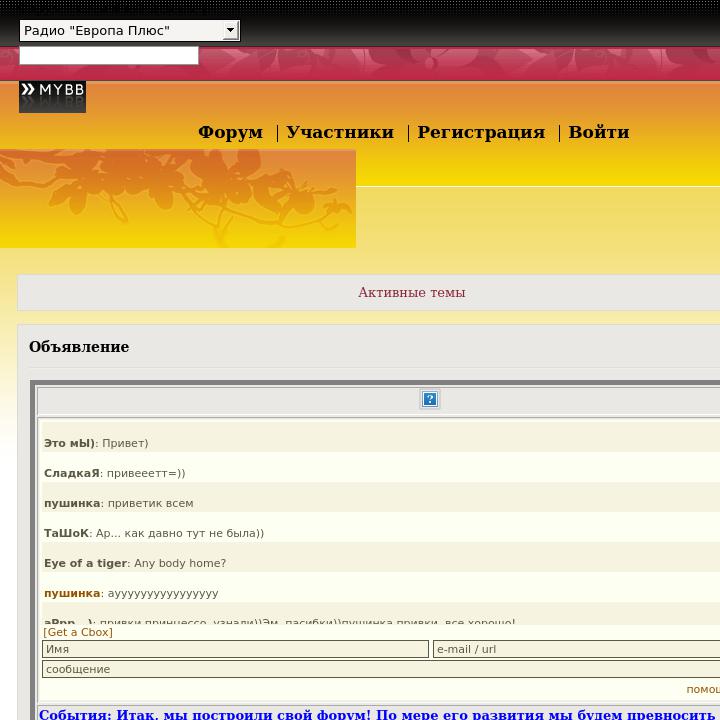Click the События announcement text
The width and height of the screenshot is (720, 720).
(x=379, y=714)
